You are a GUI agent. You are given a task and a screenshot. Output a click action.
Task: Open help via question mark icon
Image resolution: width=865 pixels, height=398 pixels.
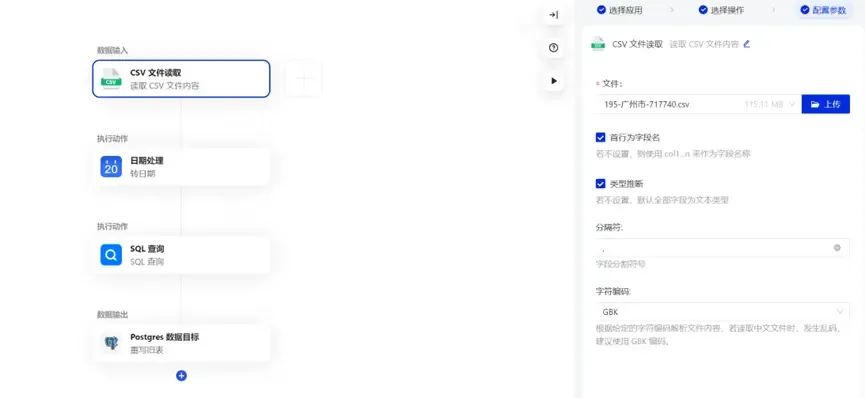553,48
